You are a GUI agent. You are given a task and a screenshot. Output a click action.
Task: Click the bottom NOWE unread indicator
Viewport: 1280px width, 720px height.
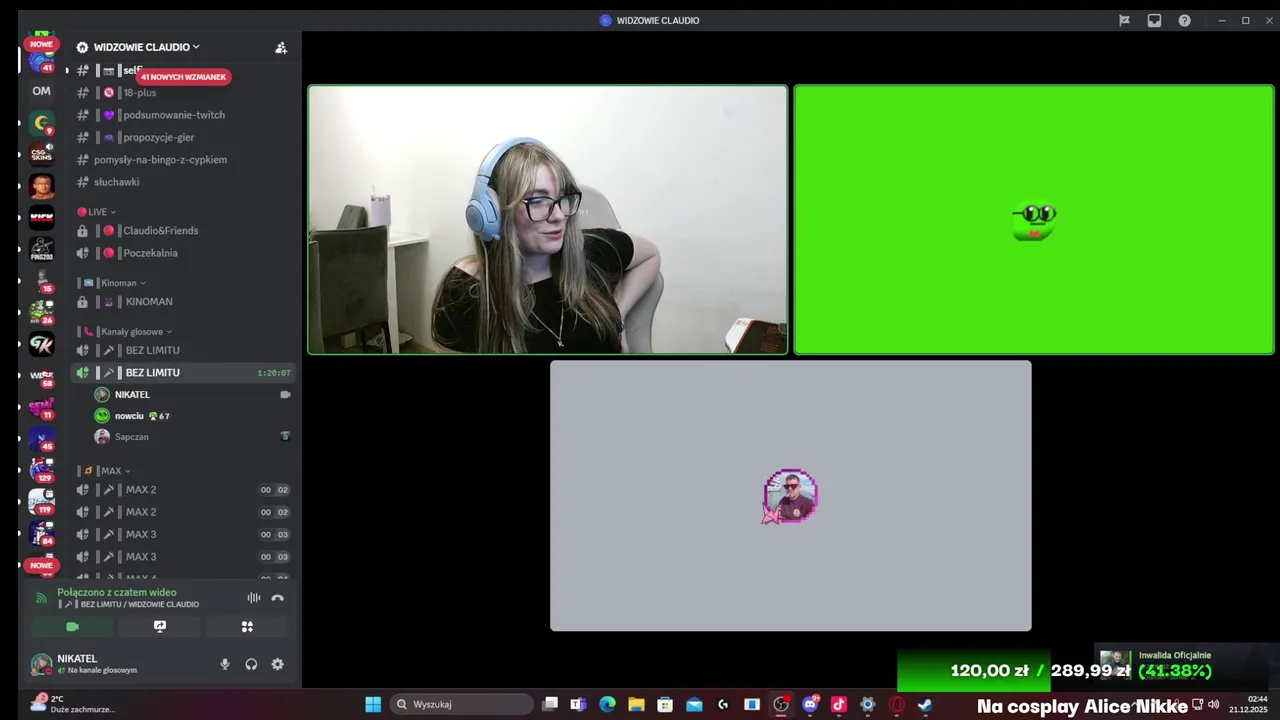41,565
